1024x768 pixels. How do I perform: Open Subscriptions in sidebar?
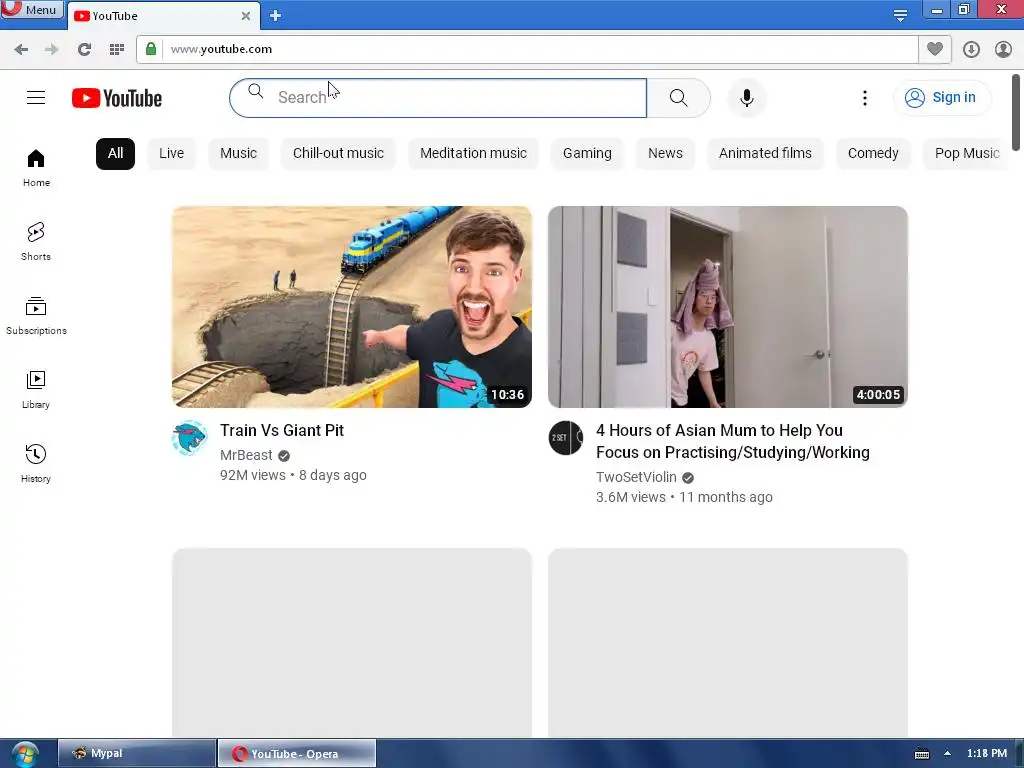[36, 315]
